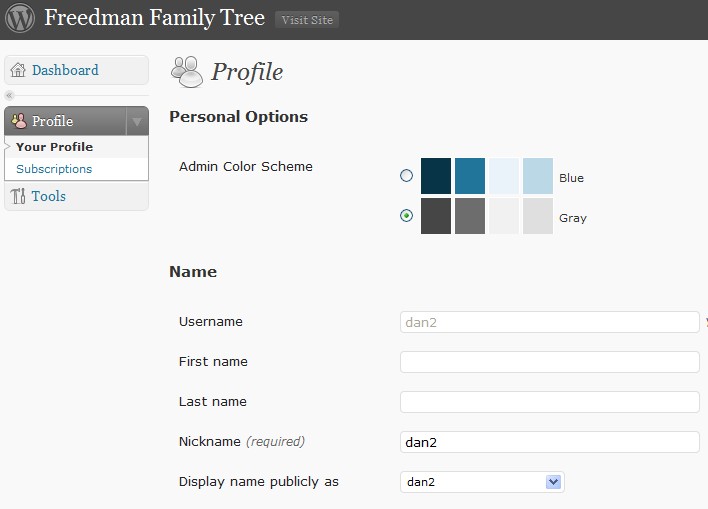The image size is (708, 509).
Task: Click the Blue scheme label text
Action: pos(571,178)
